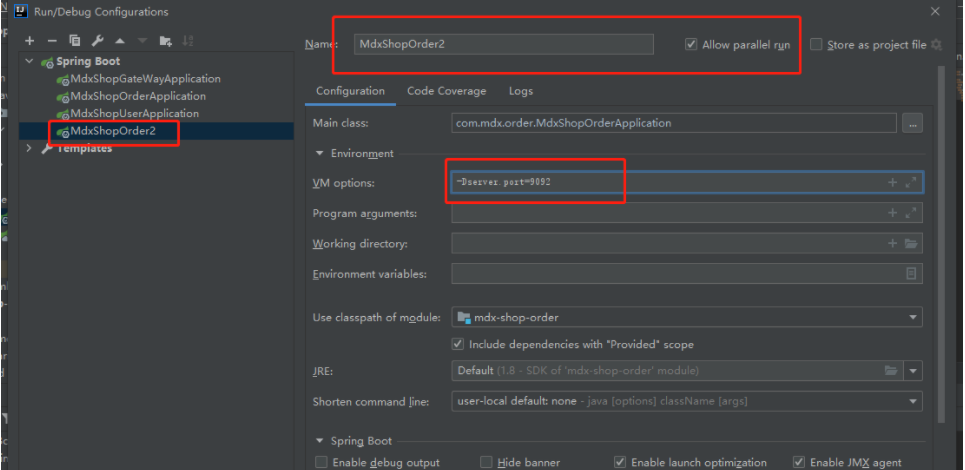The width and height of the screenshot is (965, 470).
Task: Browse for Working directory folder
Action: pos(911,244)
